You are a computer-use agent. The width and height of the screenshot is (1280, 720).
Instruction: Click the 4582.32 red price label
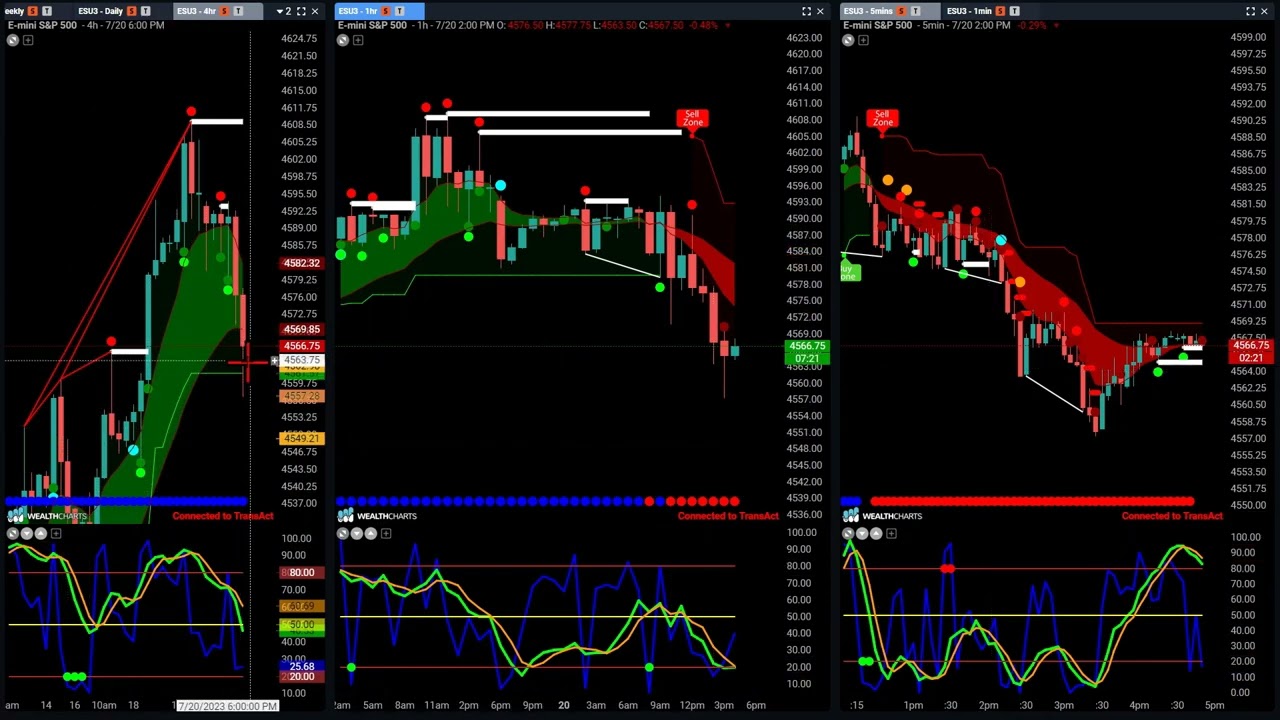(301, 263)
